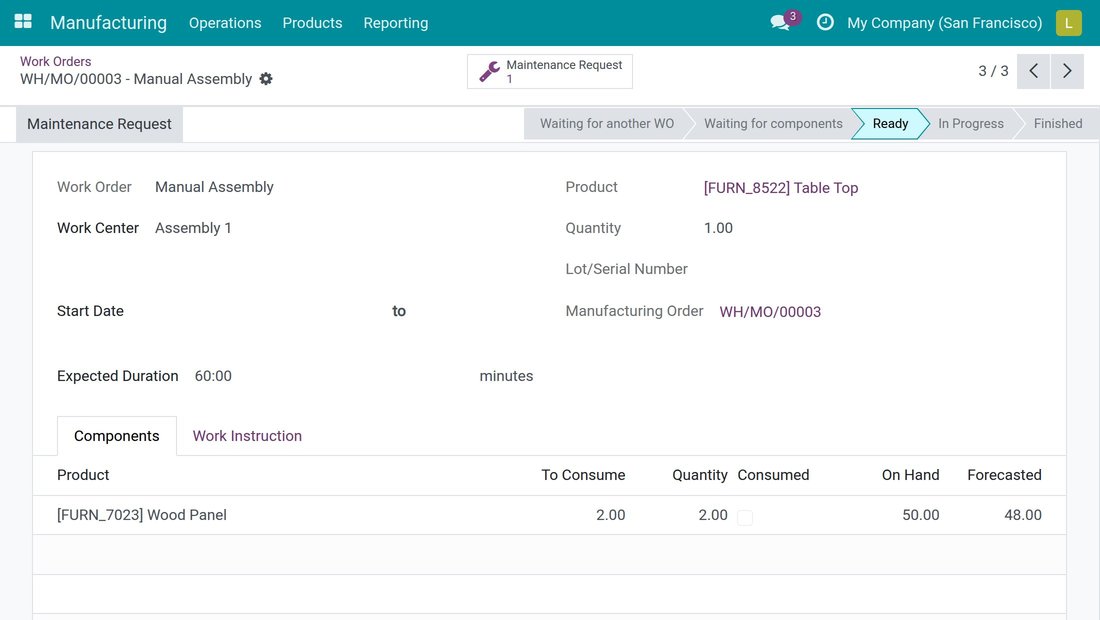This screenshot has width=1100, height=620.
Task: Click the Manufacturing app title
Action: 109,22
